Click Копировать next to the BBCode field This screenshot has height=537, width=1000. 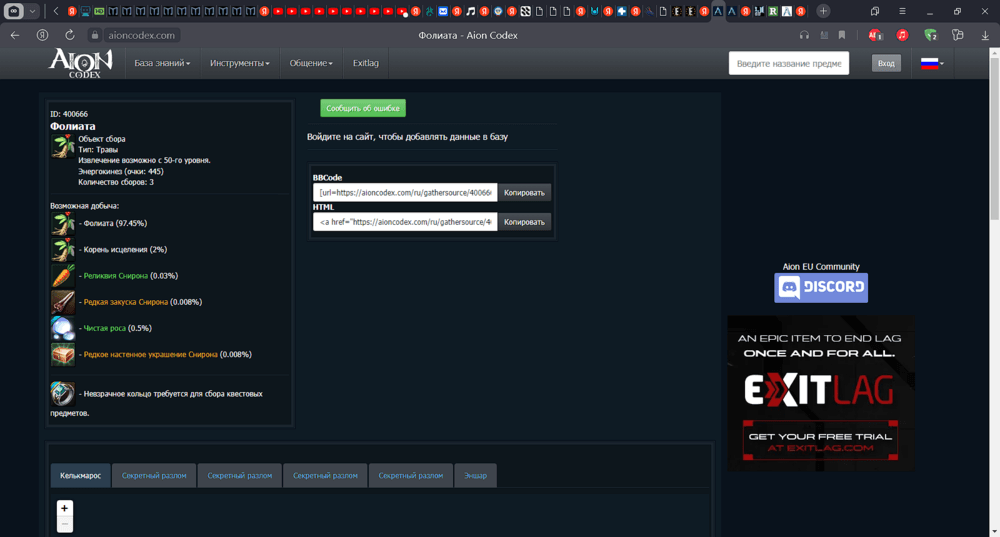pyautogui.click(x=524, y=192)
